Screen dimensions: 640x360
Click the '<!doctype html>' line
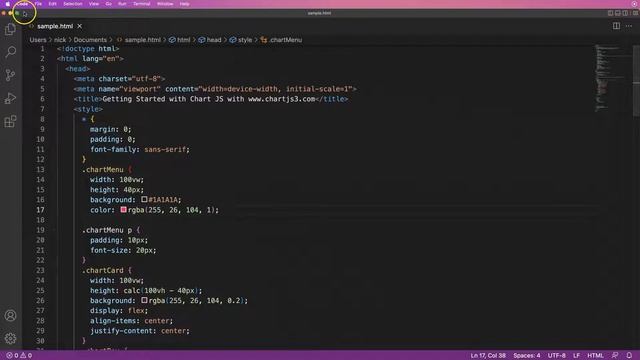coord(88,49)
